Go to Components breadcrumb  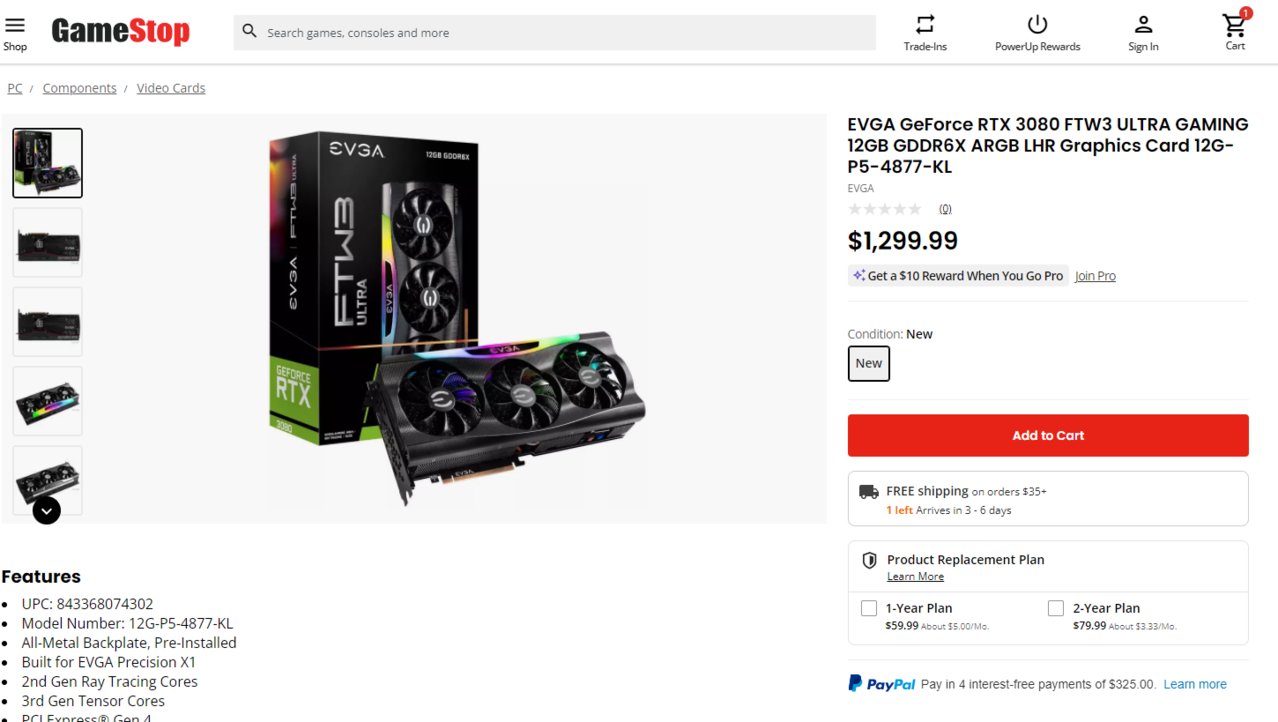[x=79, y=88]
